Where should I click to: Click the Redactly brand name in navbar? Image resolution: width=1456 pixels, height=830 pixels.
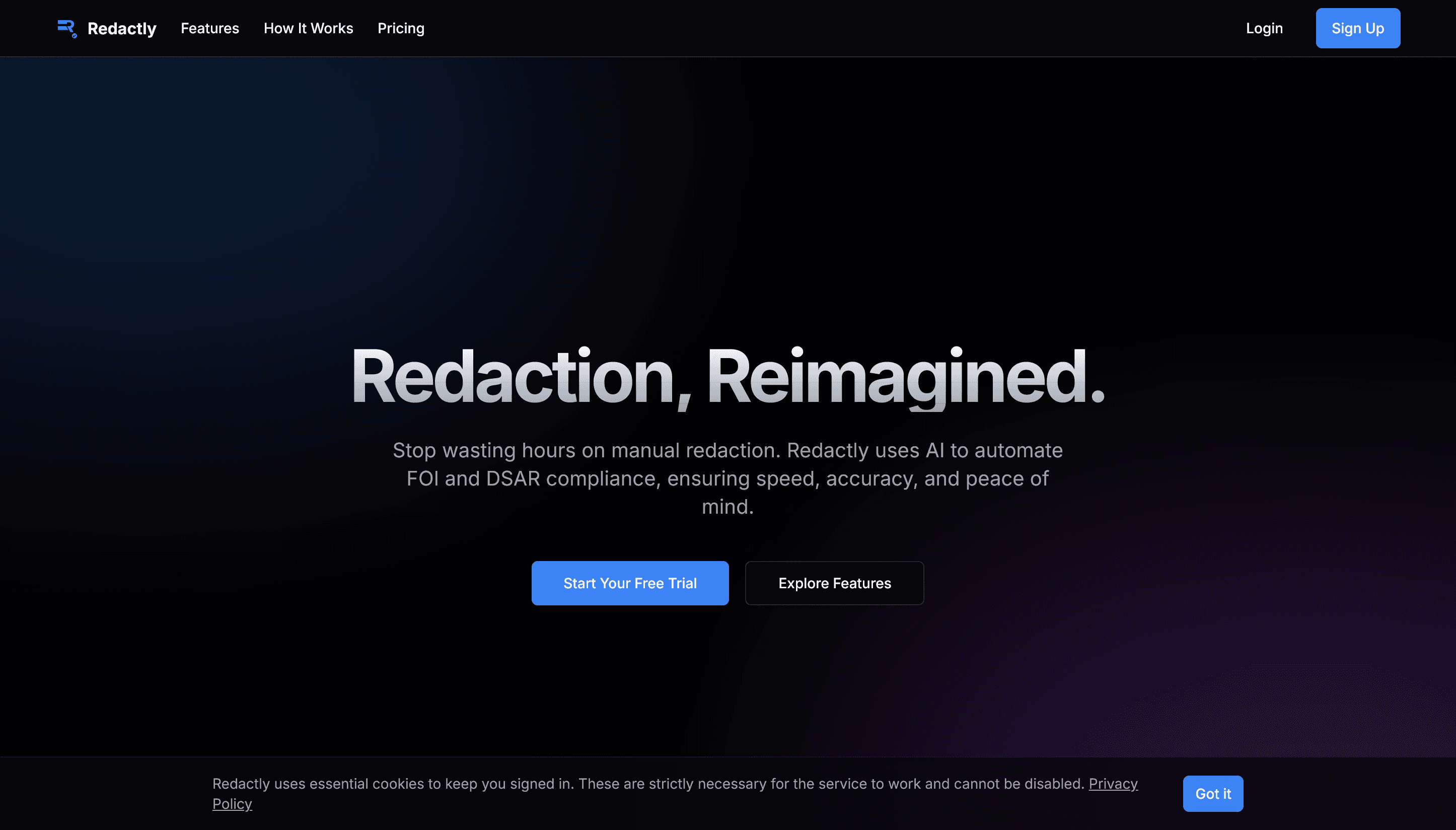point(121,29)
